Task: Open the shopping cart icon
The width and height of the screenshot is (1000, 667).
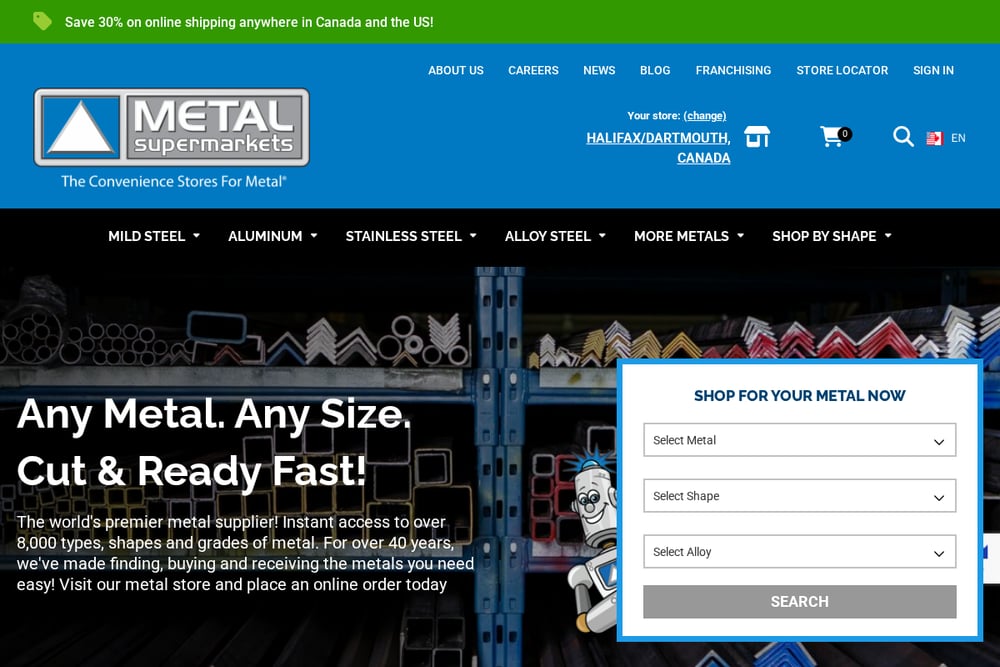Action: pyautogui.click(x=832, y=136)
